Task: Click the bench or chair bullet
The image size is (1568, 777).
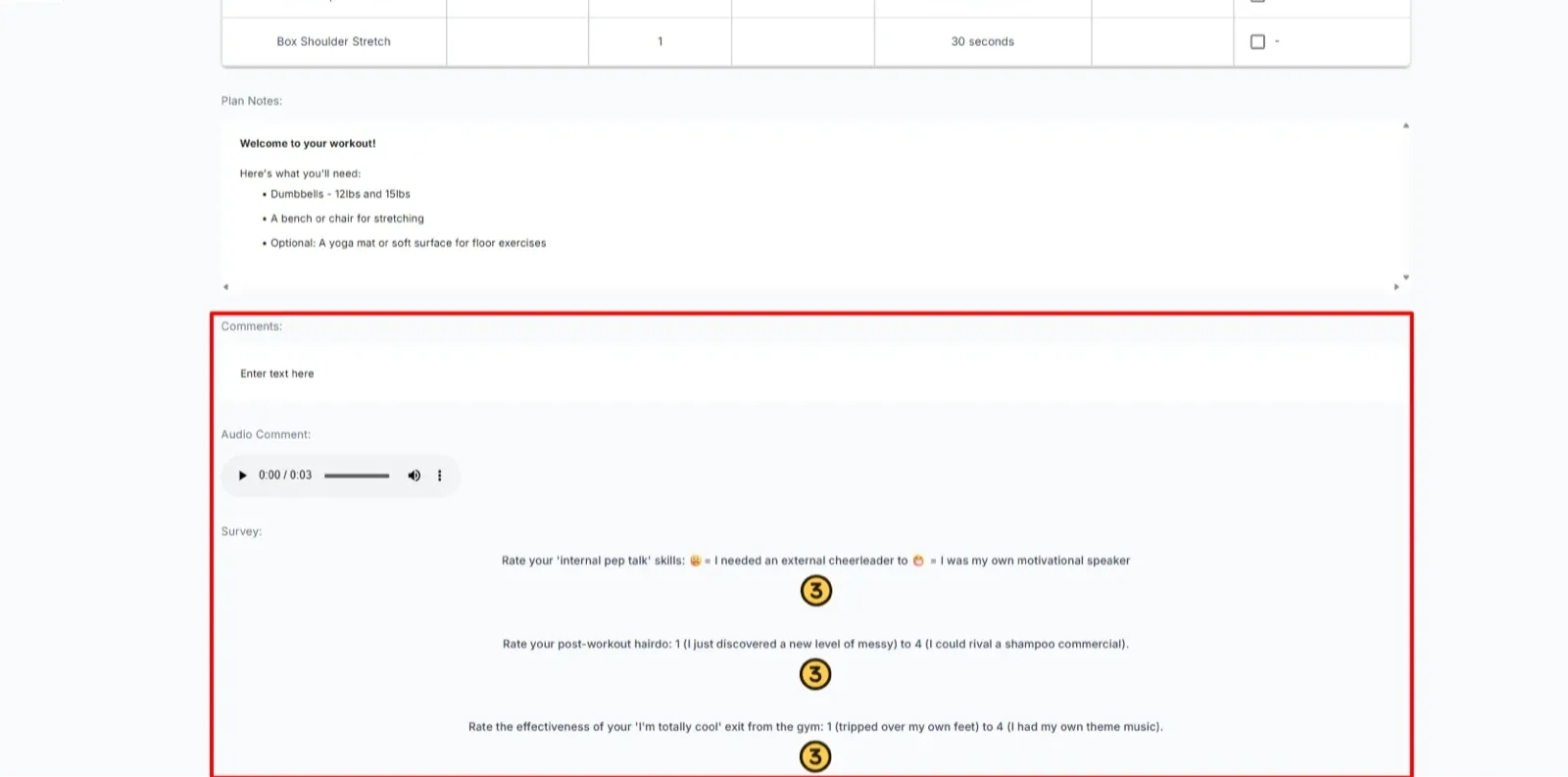Action: point(347,219)
